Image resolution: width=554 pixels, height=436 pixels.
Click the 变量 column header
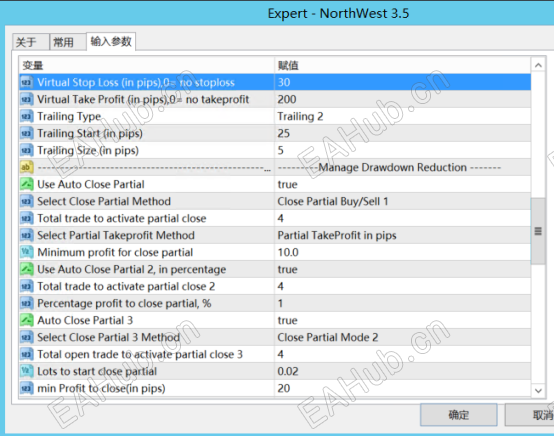pos(147,65)
